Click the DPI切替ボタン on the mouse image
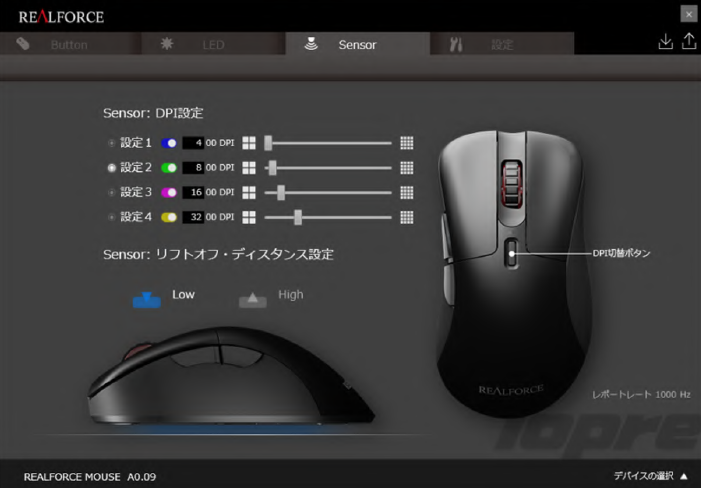 coord(512,253)
